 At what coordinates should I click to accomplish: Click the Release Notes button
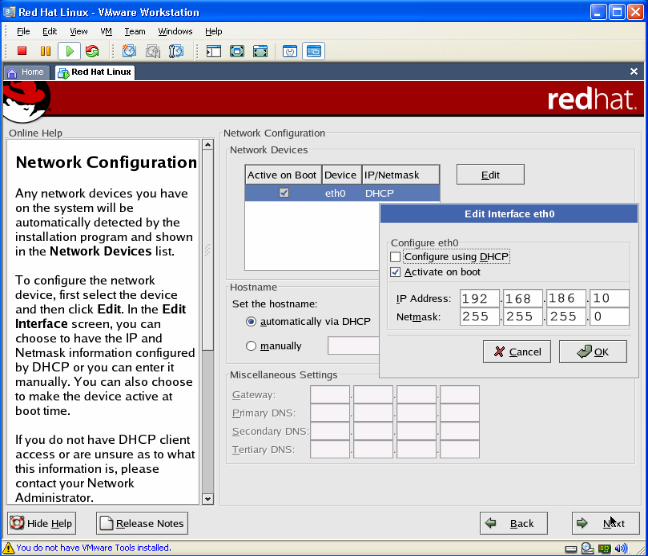141,523
